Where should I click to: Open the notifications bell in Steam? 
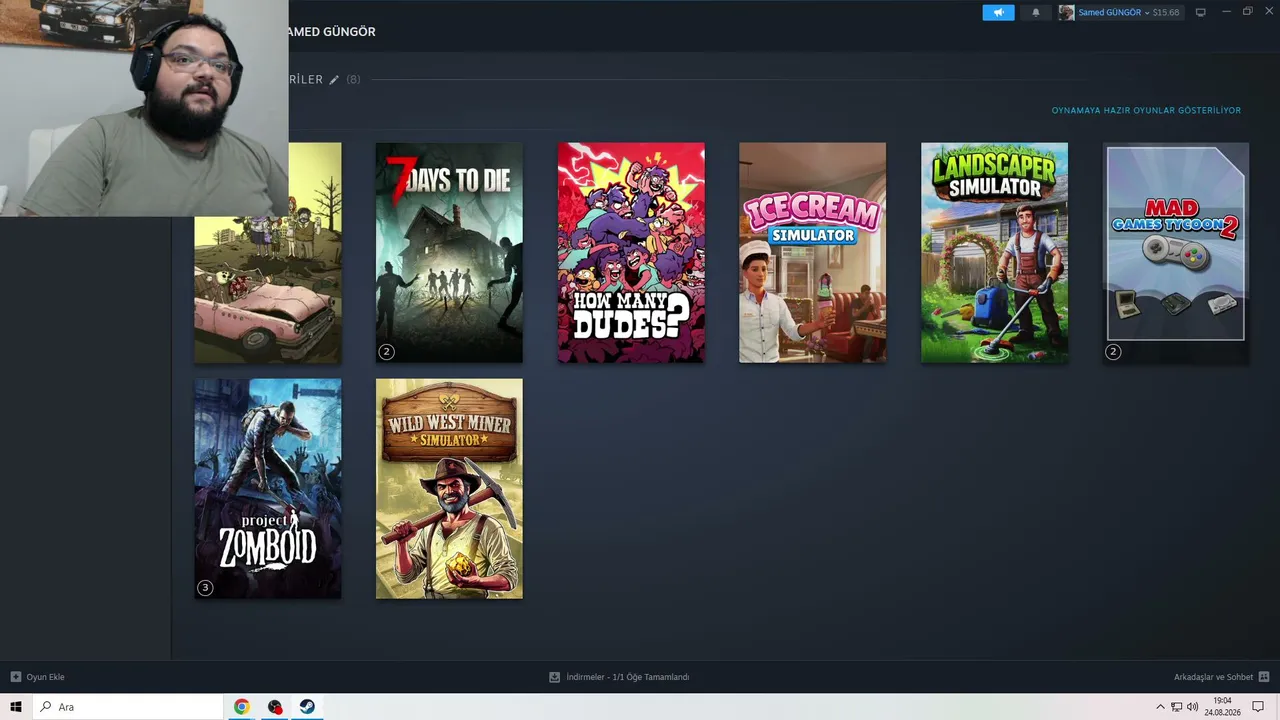1035,12
